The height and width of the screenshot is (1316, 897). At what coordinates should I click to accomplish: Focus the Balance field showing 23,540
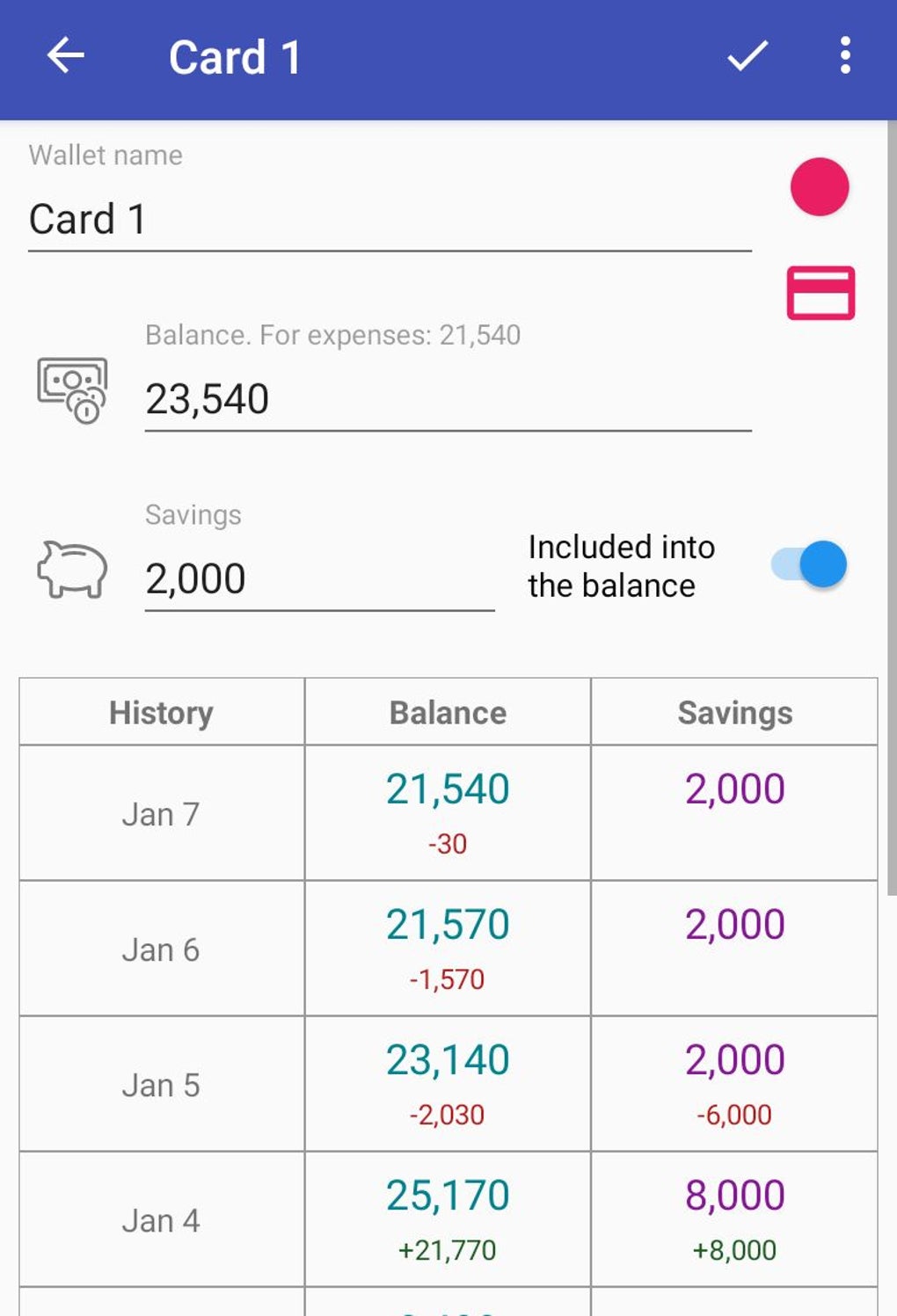click(x=448, y=400)
